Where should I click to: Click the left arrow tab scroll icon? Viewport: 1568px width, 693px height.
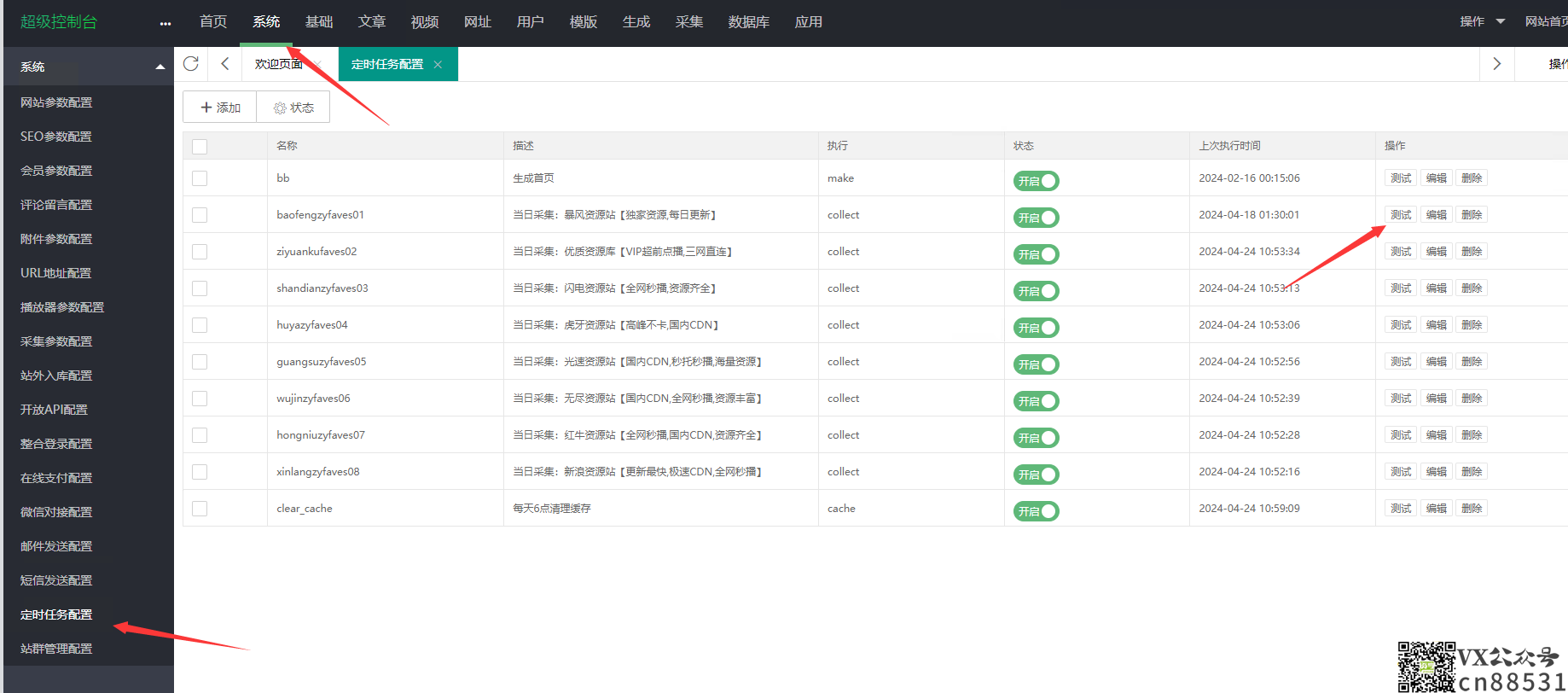click(x=225, y=64)
